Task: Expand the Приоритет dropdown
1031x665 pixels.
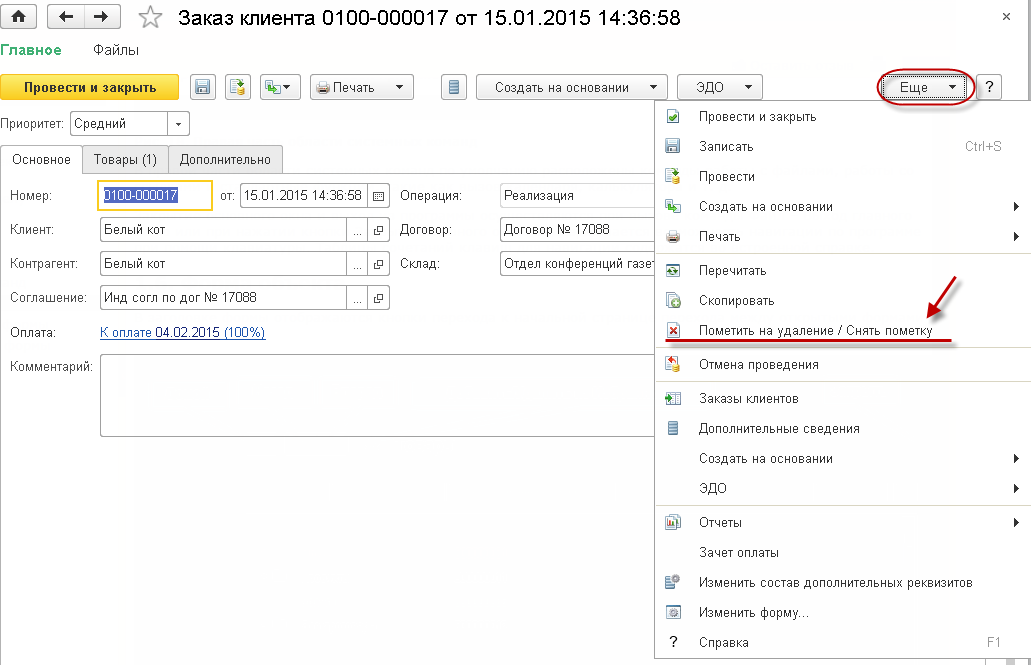Action: (178, 124)
